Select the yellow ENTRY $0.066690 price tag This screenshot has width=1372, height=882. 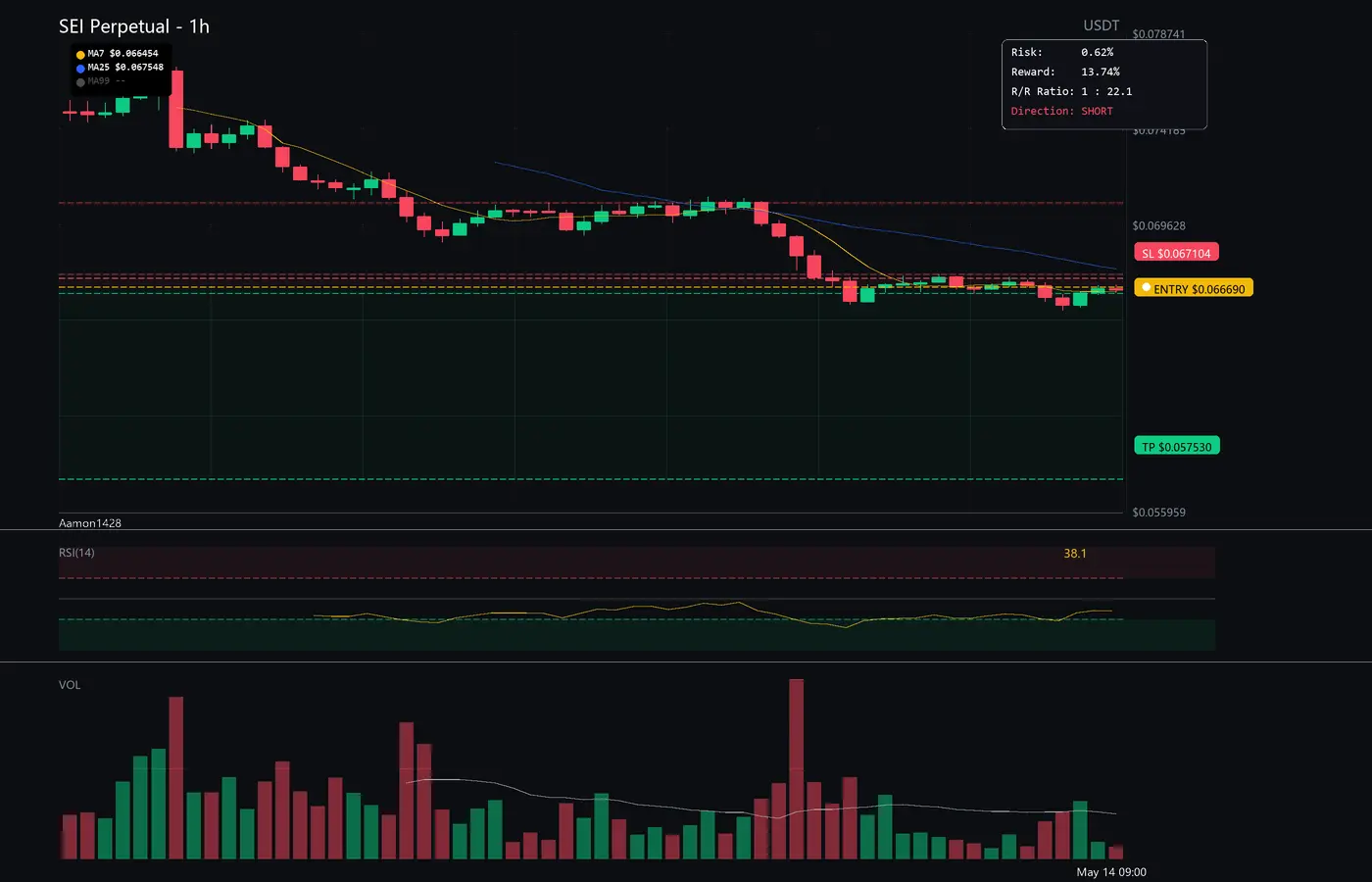coord(1194,289)
